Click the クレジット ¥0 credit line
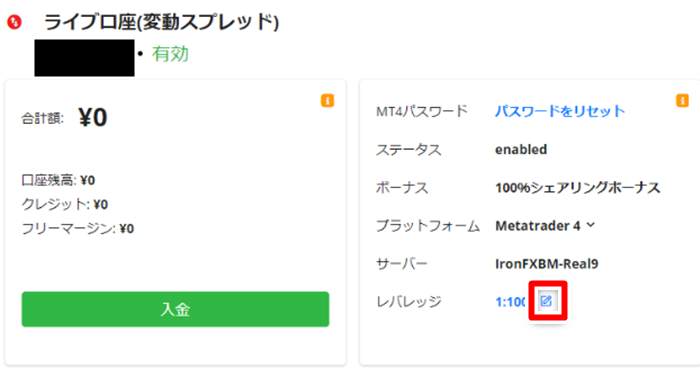This screenshot has height=376, width=700. pyautogui.click(x=65, y=204)
